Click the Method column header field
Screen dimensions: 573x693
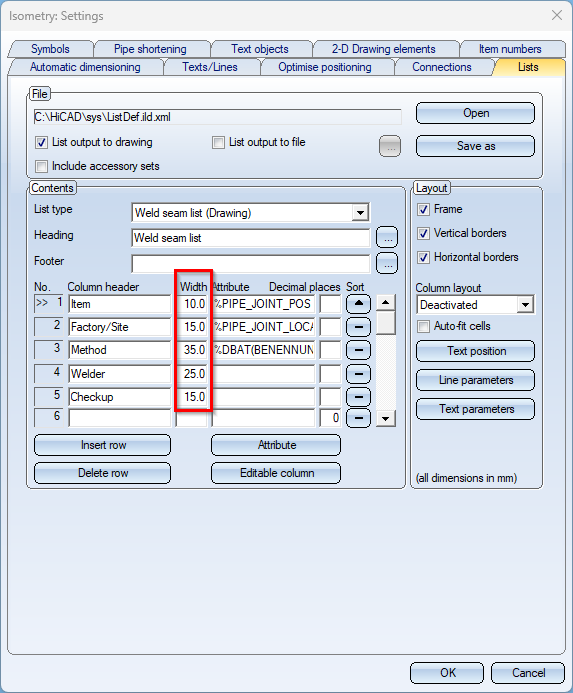(119, 350)
